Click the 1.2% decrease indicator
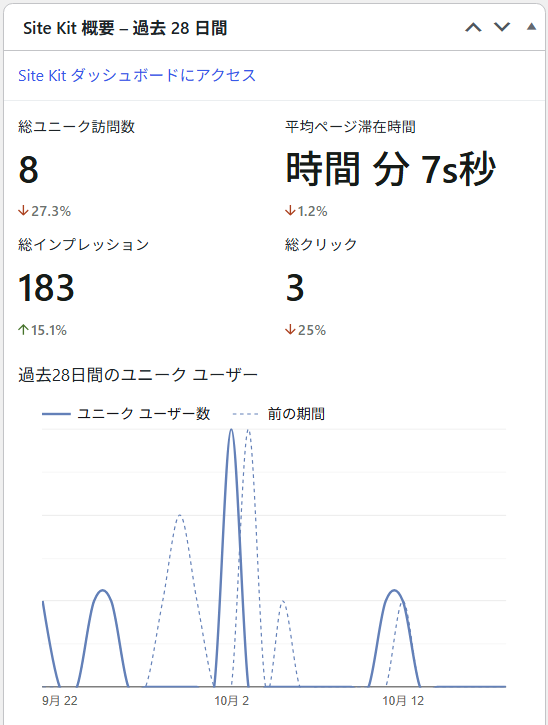 click(x=306, y=211)
